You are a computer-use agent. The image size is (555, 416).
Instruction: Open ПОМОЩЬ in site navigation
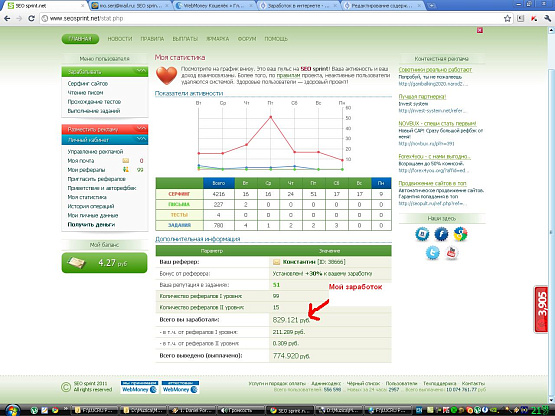click(276, 39)
